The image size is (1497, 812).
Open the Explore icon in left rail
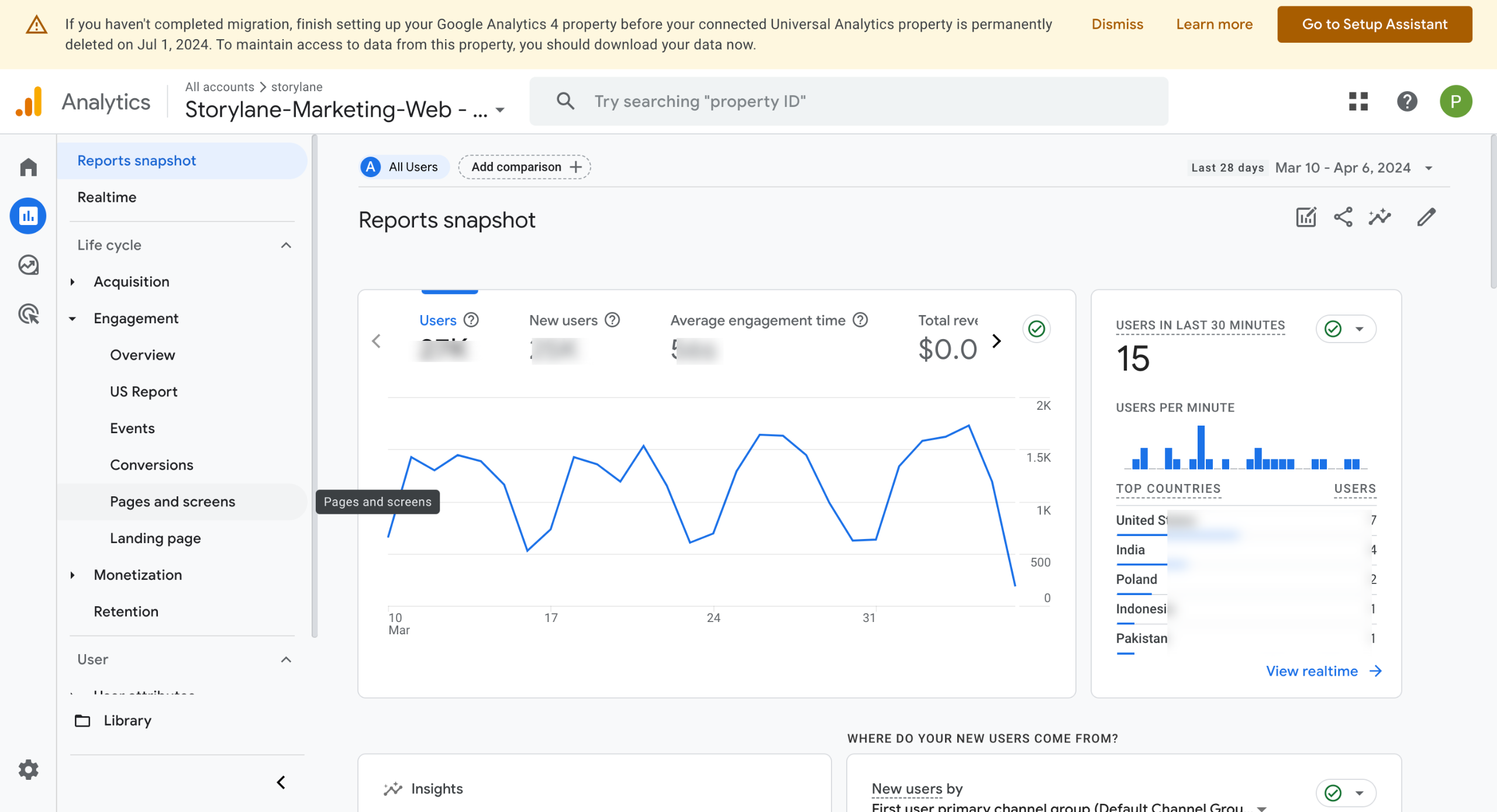point(28,265)
